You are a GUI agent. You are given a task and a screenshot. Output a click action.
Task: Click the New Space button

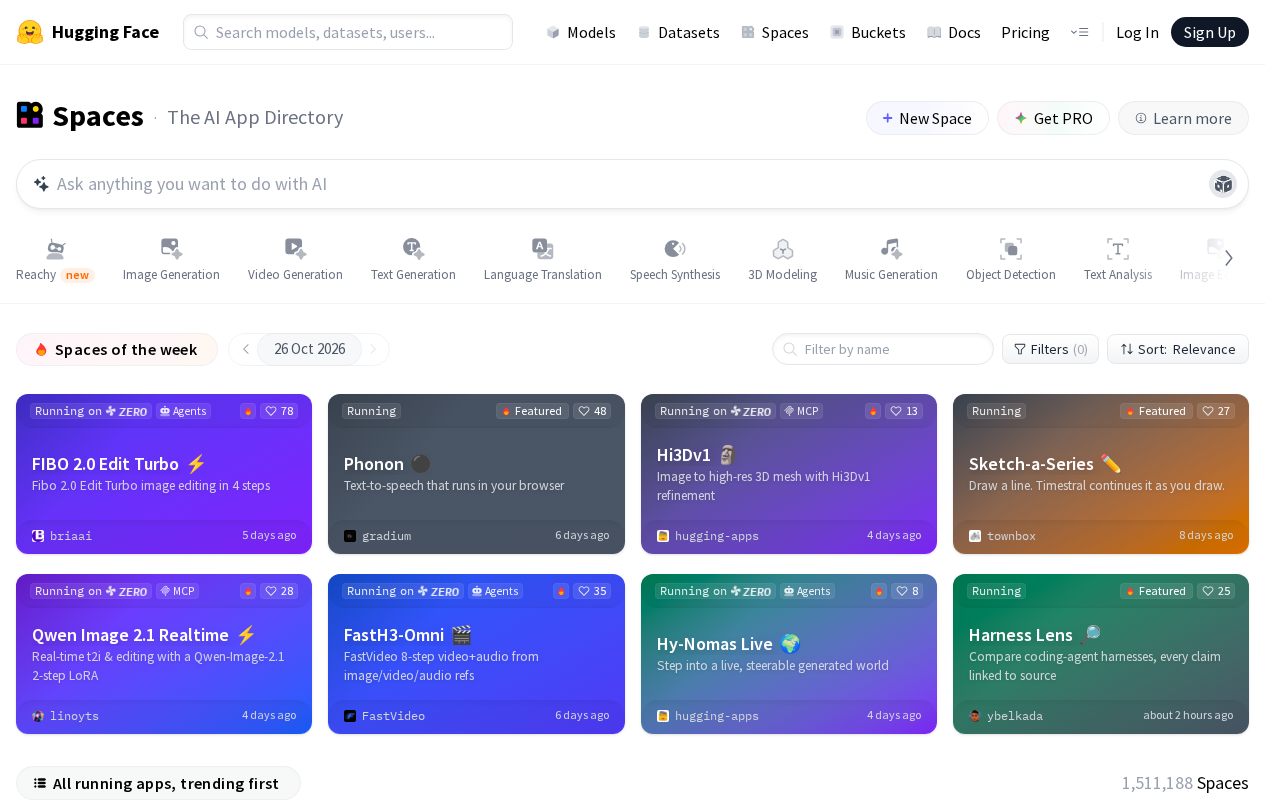pos(927,118)
